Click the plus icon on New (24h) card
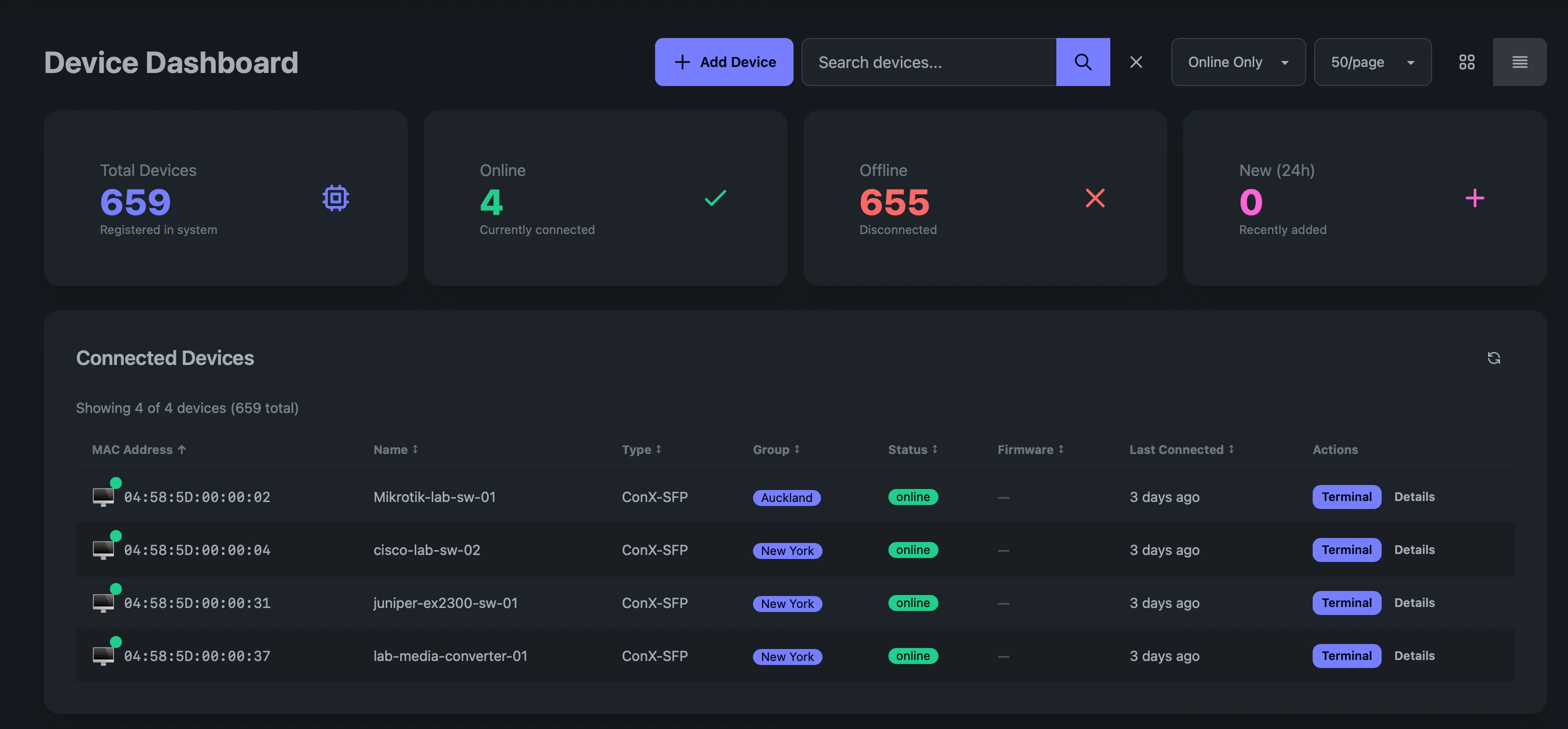The height and width of the screenshot is (729, 1568). 1475,197
